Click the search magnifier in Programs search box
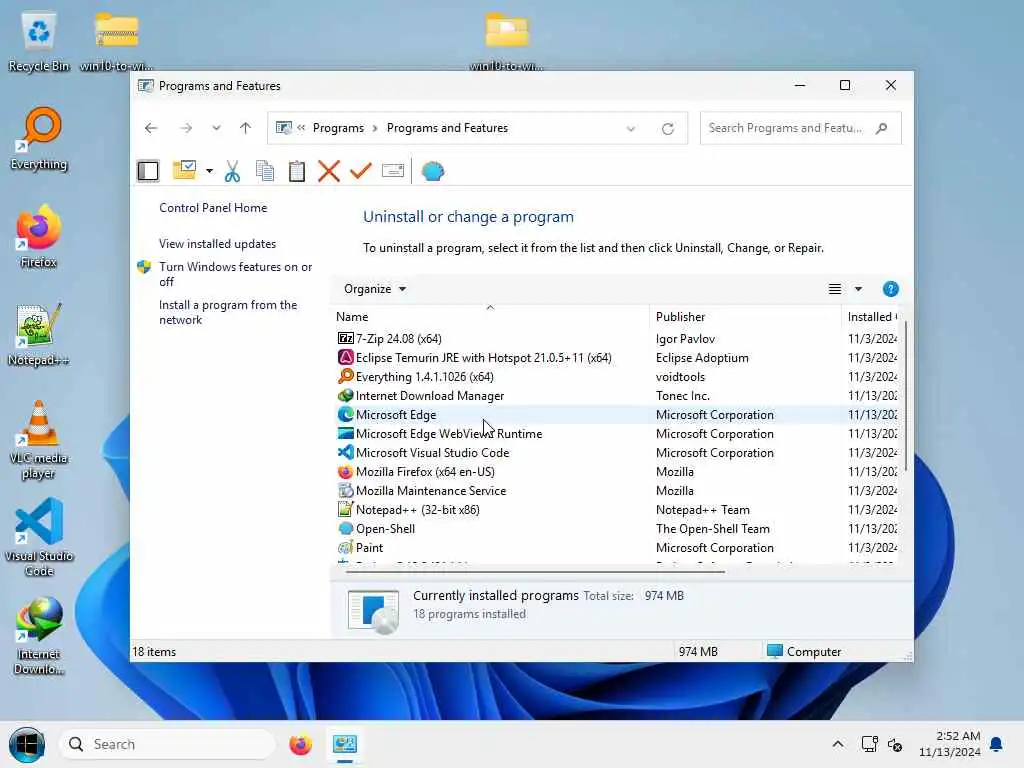Viewport: 1024px width, 768px height. click(x=882, y=128)
